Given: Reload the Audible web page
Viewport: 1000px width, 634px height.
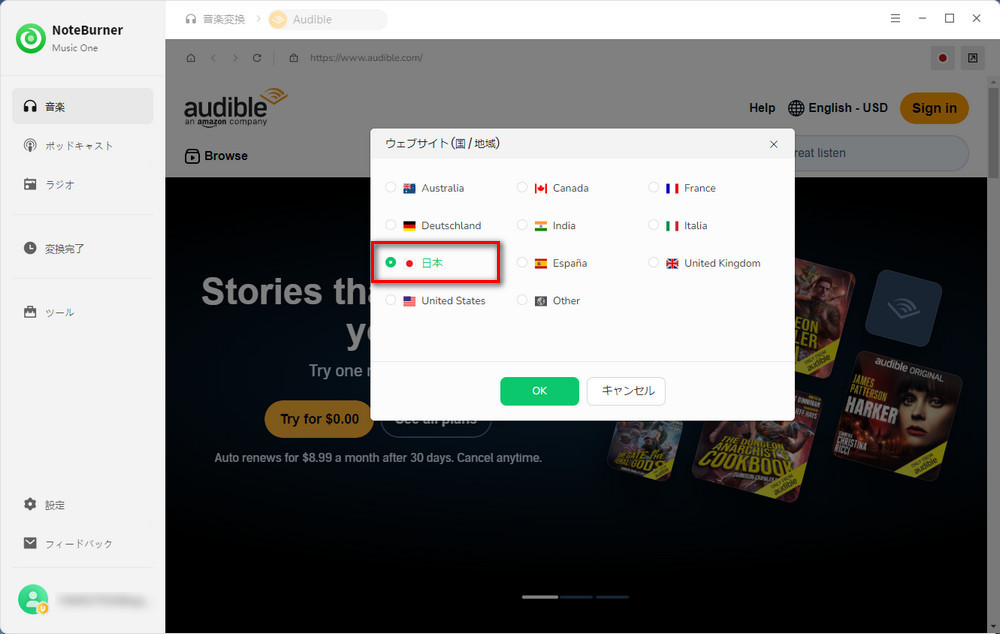Looking at the screenshot, I should (x=257, y=57).
